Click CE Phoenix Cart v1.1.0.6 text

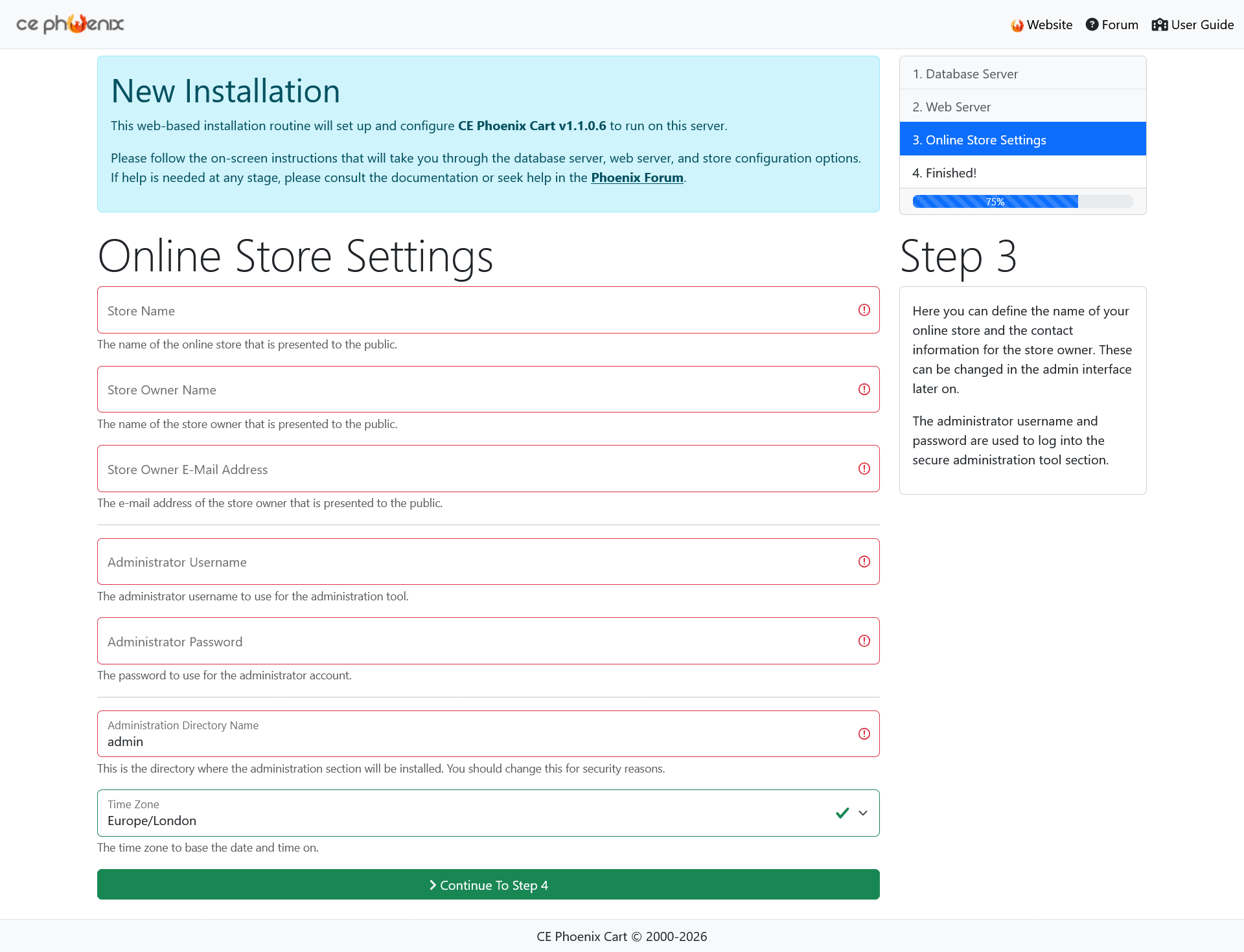click(532, 126)
